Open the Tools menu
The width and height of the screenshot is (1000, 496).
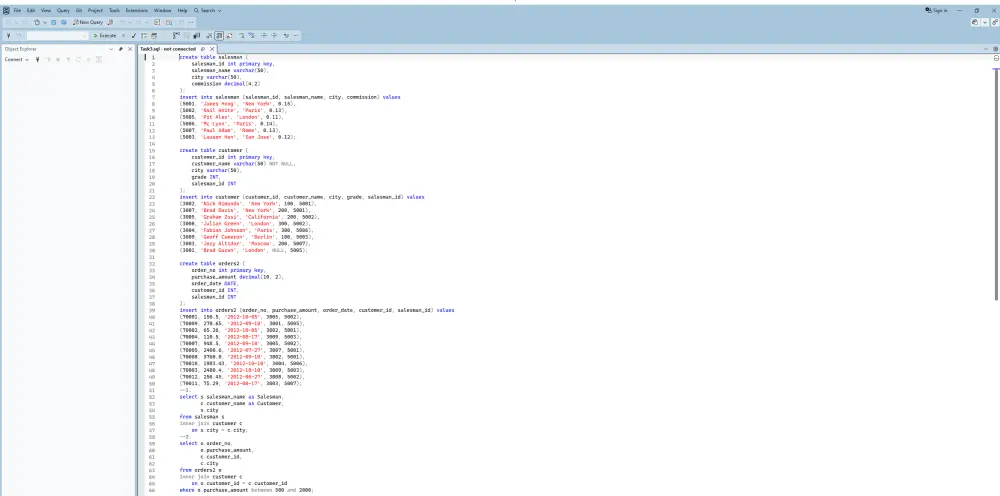coord(114,11)
